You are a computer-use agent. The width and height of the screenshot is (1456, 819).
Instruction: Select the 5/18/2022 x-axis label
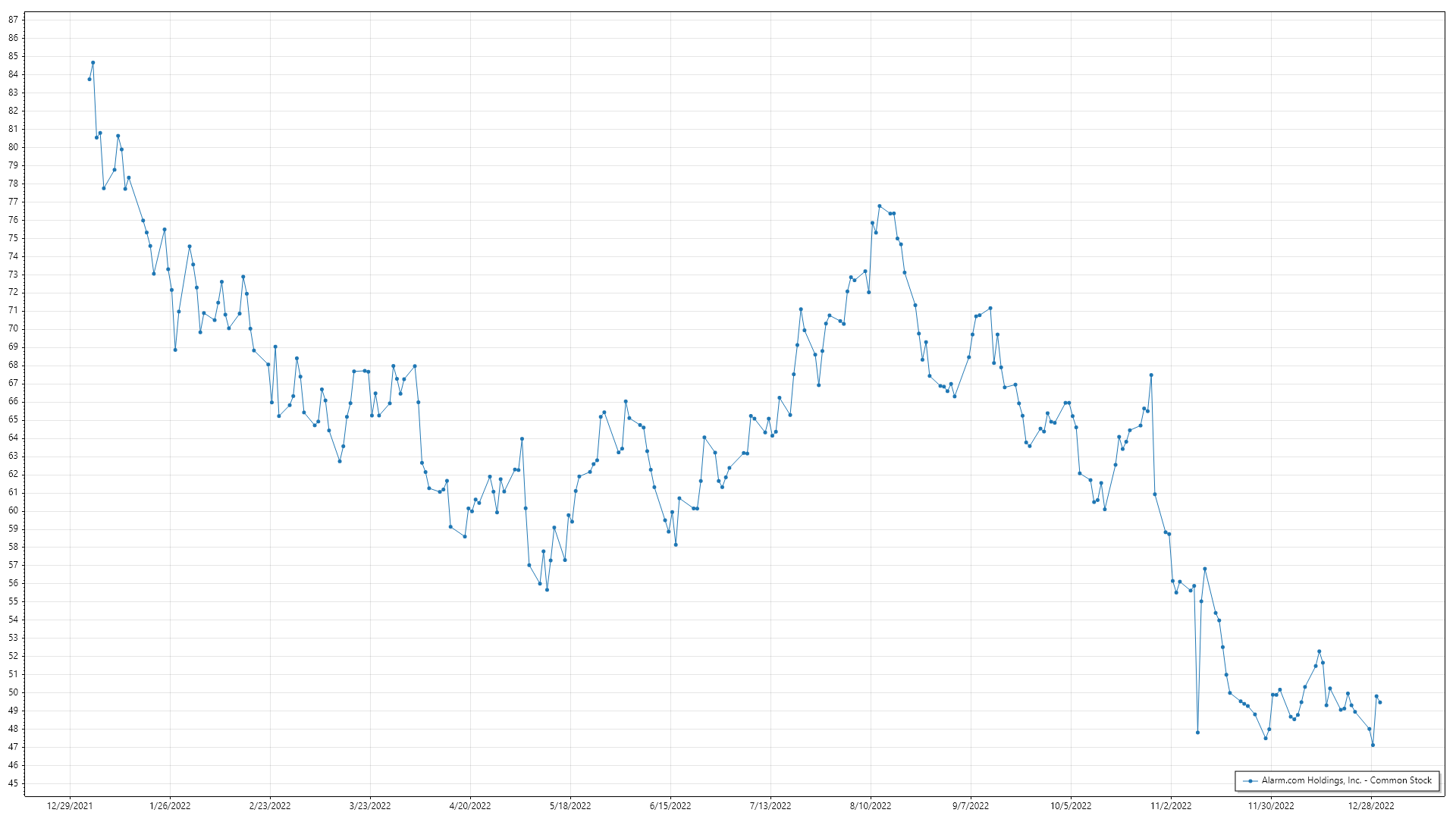(x=570, y=806)
